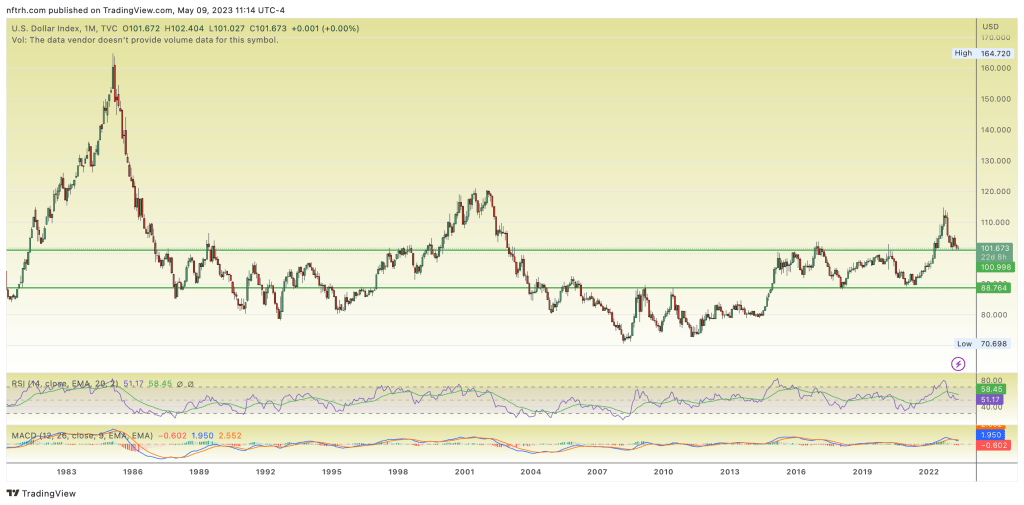Click the current price 101.673 axis label
This screenshot has width=1024, height=505.
click(x=994, y=248)
